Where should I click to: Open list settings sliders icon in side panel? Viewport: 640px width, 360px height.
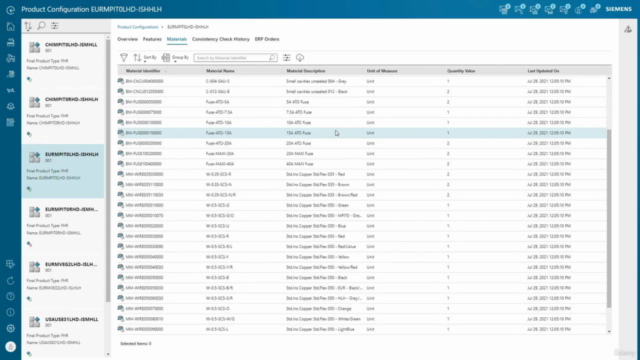pyautogui.click(x=55, y=26)
